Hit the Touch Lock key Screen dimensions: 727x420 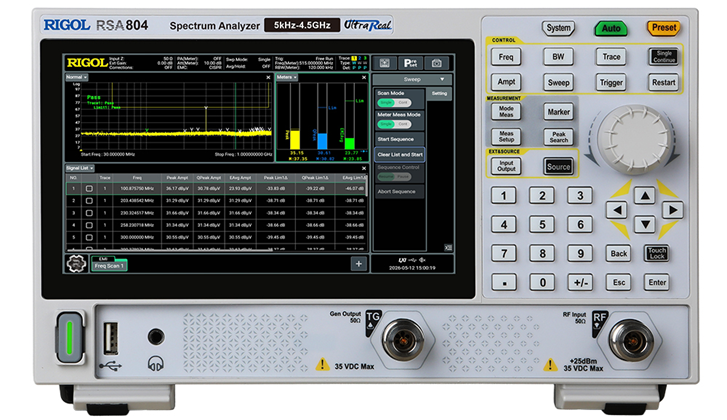click(657, 253)
